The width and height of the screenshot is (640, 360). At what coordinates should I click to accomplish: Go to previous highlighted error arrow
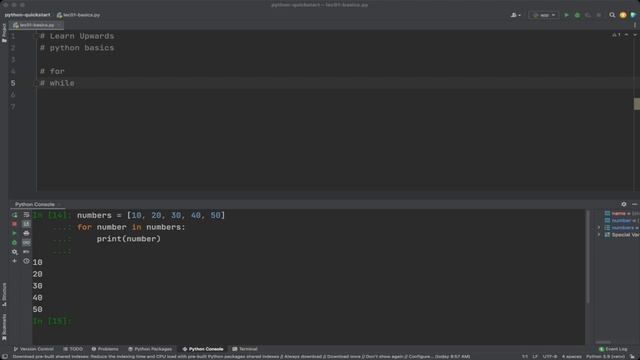pos(627,35)
